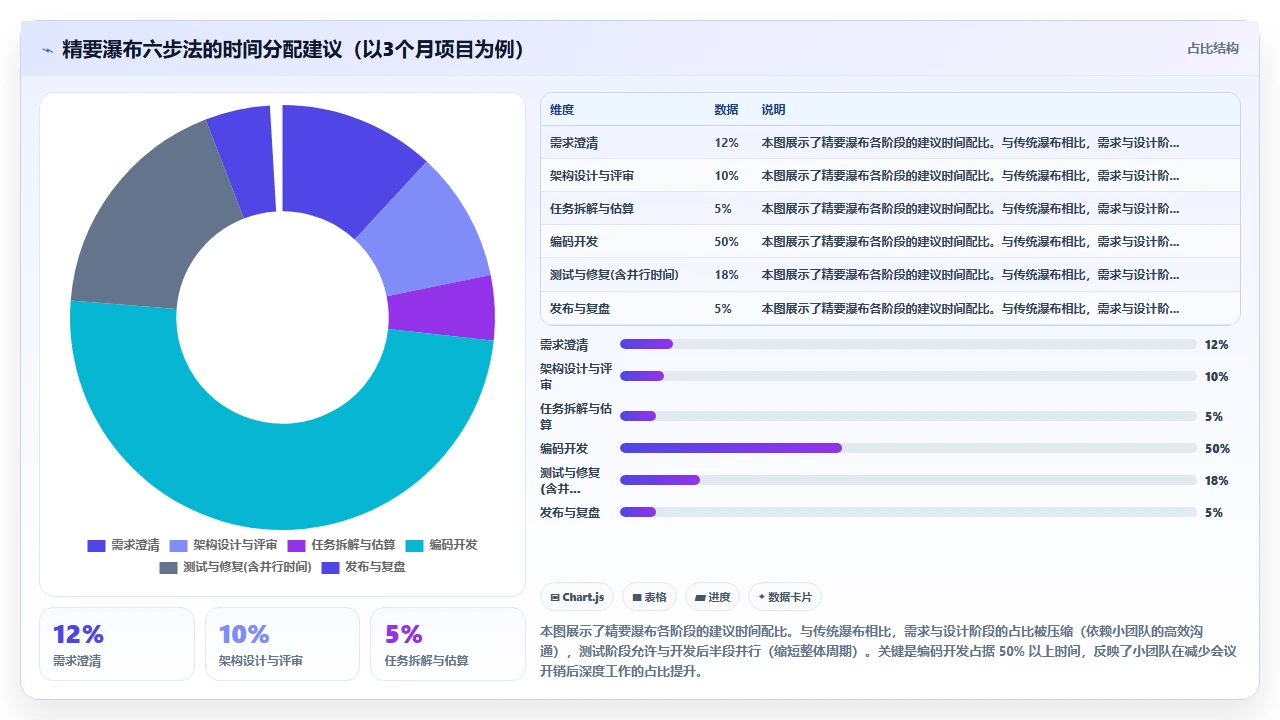This screenshot has width=1280, height=720.
Task: Click the 表格 tag
Action: [x=649, y=597]
